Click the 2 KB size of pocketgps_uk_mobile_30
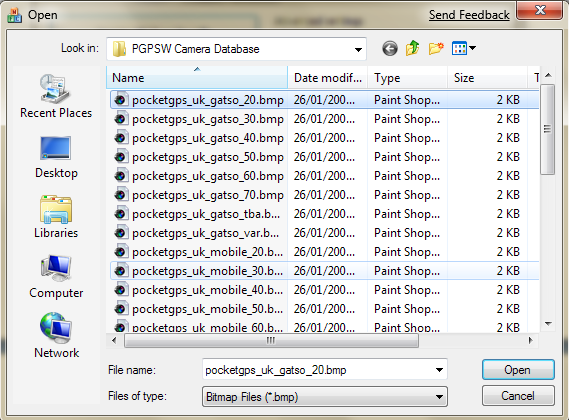Viewport: 569px width, 420px height. coord(508,271)
